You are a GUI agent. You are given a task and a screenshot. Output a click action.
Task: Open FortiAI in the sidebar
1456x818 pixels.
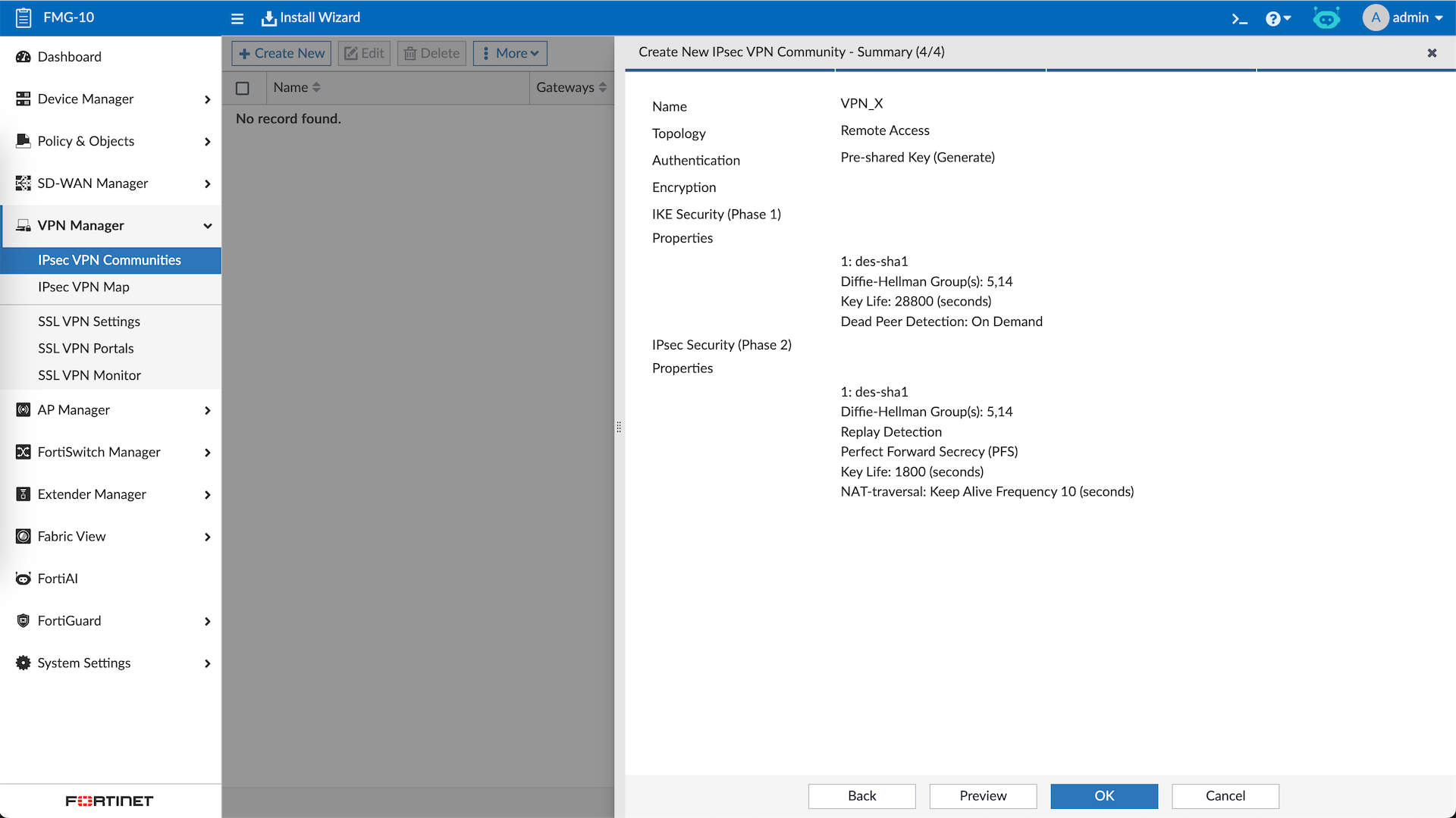click(x=58, y=578)
